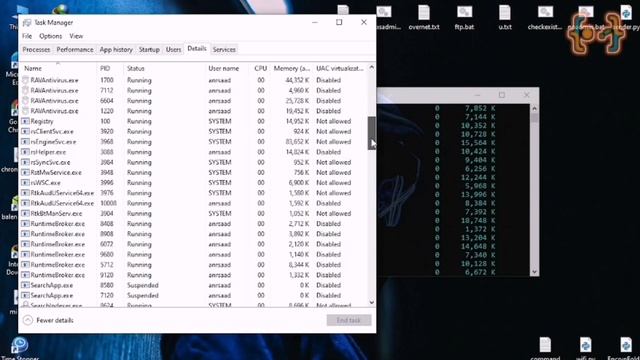640x360 pixels.
Task: Switch to the App history tab
Action: (x=116, y=49)
